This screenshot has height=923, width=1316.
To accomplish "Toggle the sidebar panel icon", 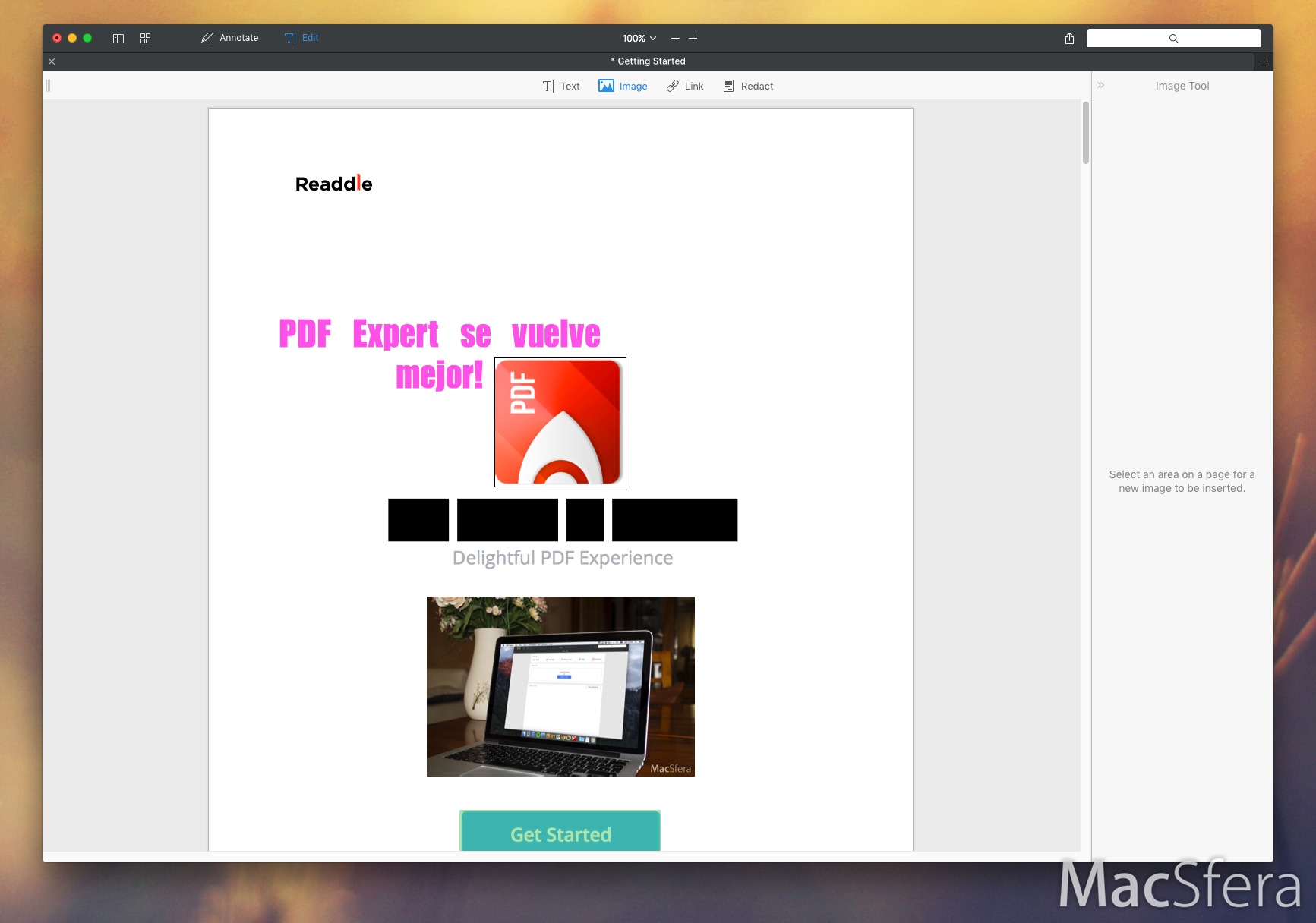I will 118,38.
